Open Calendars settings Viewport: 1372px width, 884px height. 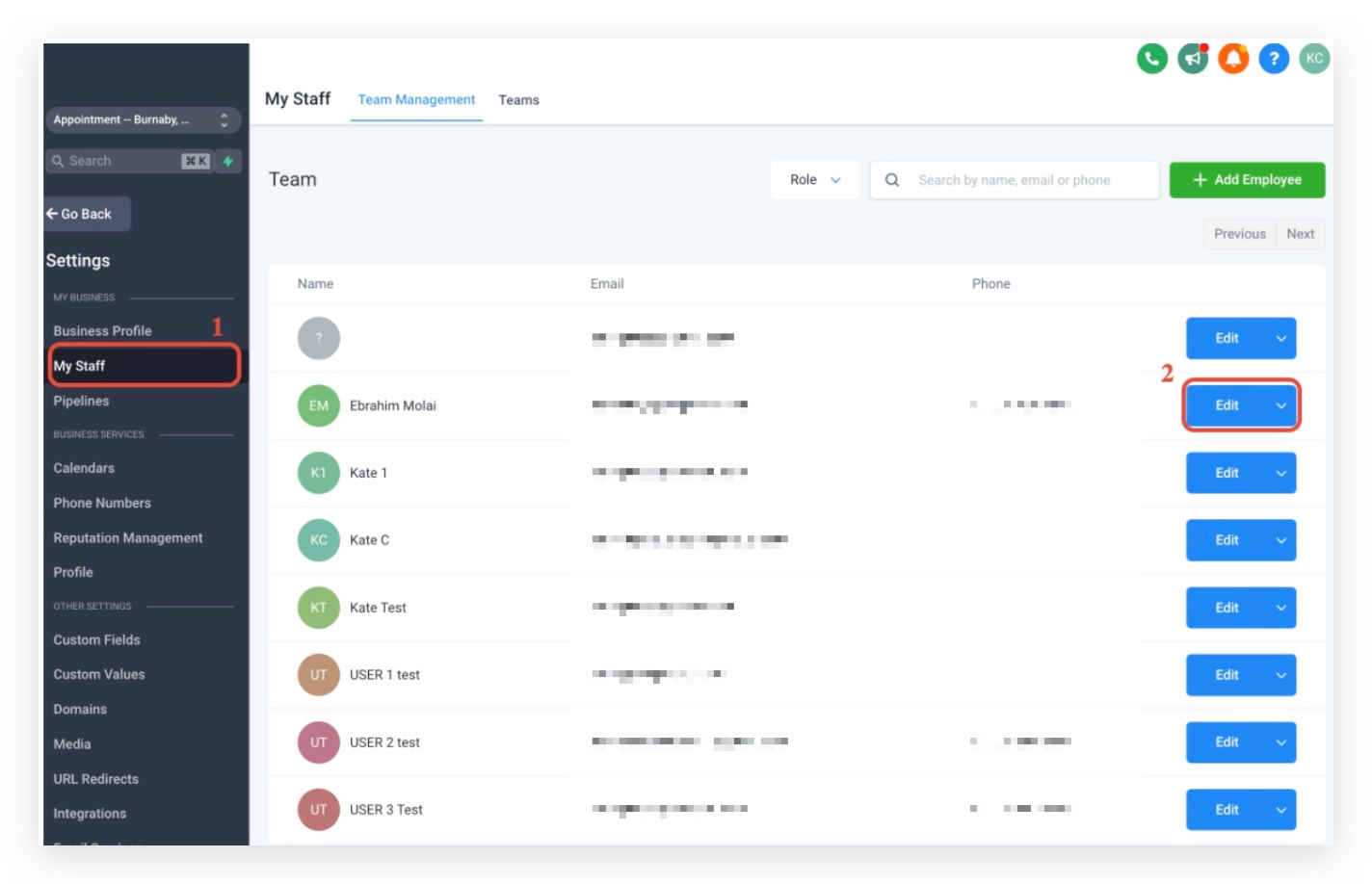pyautogui.click(x=84, y=468)
